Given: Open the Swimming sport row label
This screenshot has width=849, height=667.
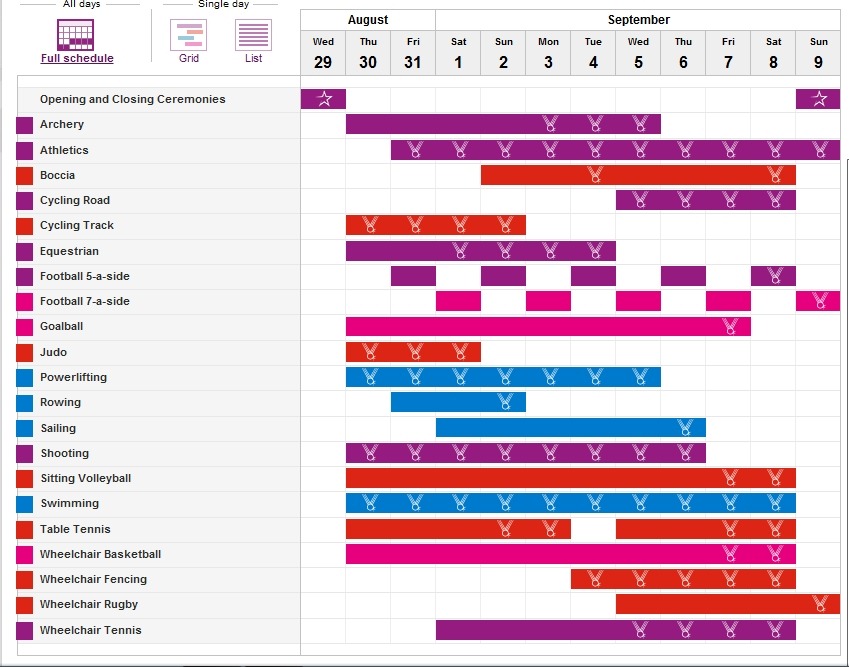Looking at the screenshot, I should (70, 503).
